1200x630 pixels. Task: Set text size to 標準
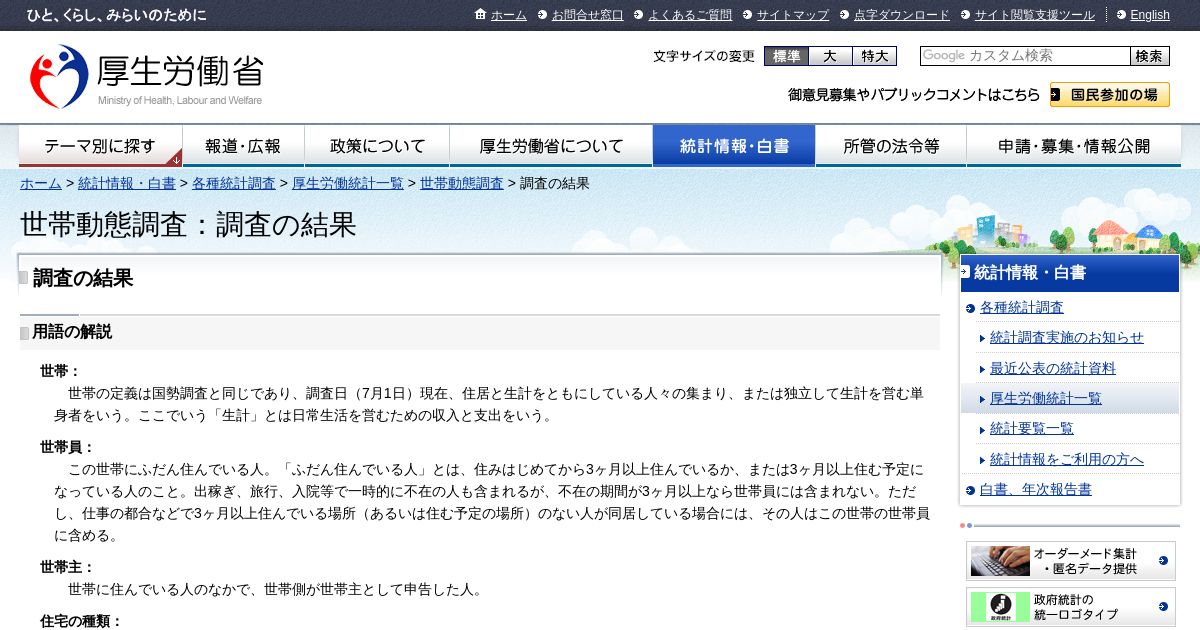pyautogui.click(x=786, y=56)
